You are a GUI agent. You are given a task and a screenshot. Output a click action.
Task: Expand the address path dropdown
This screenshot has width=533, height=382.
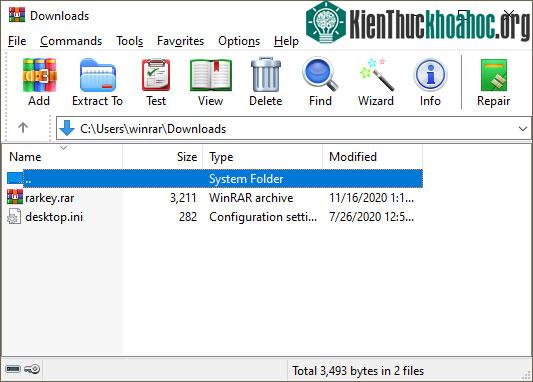pos(523,128)
